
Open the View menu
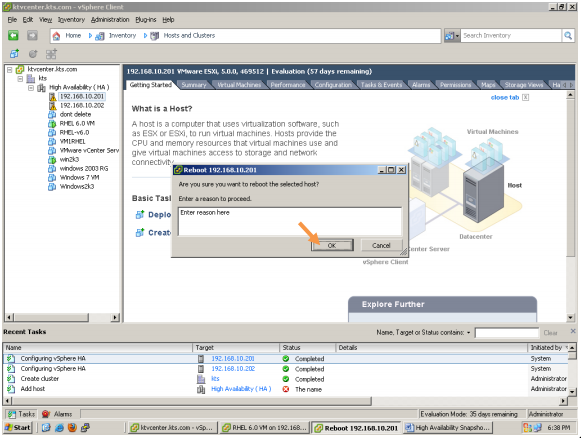(45, 20)
